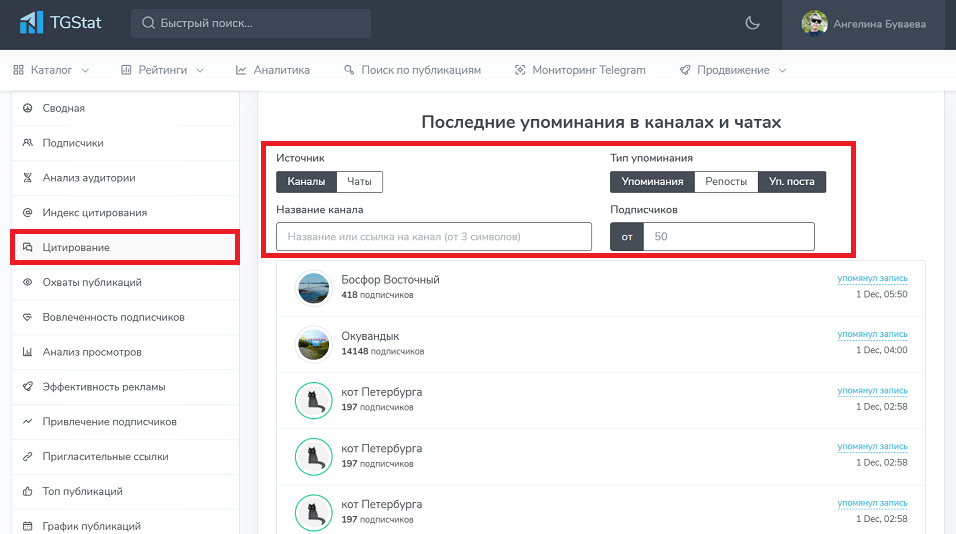
Task: Click the TGStat logo icon
Action: [32, 22]
